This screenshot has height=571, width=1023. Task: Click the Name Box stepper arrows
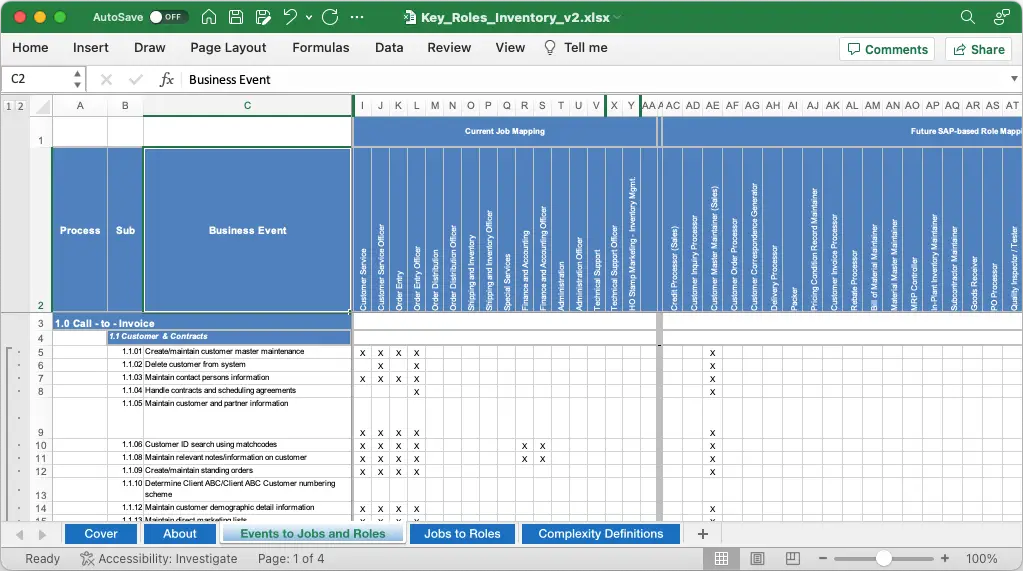78,79
